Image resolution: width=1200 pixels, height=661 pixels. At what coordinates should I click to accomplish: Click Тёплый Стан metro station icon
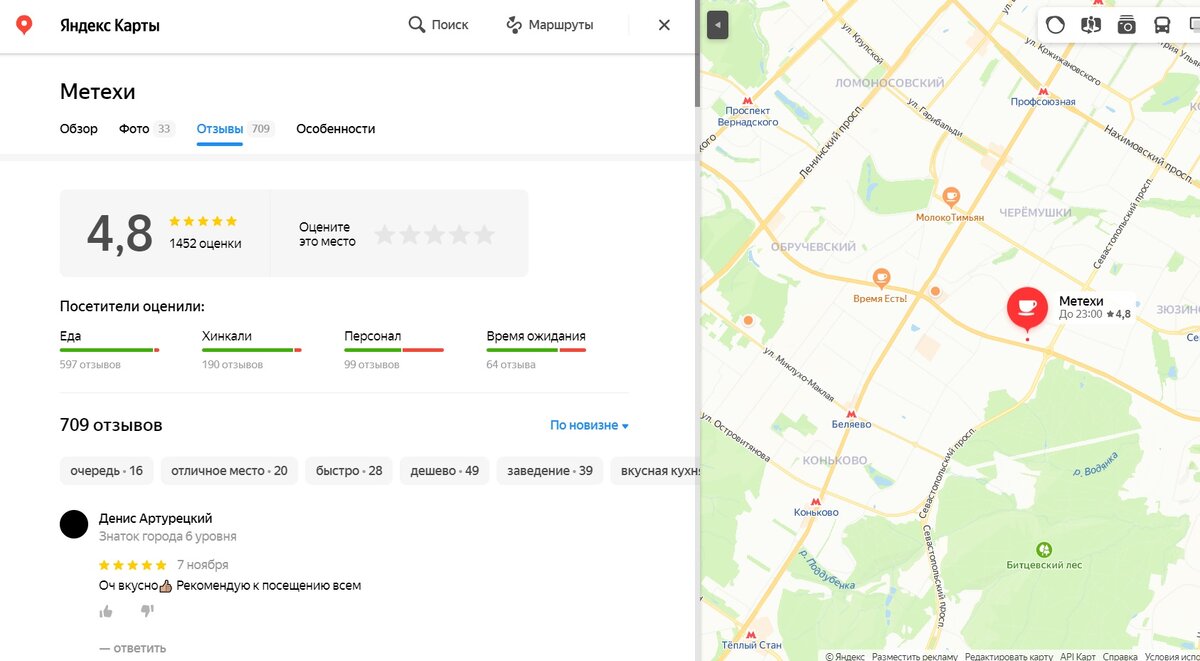click(752, 634)
